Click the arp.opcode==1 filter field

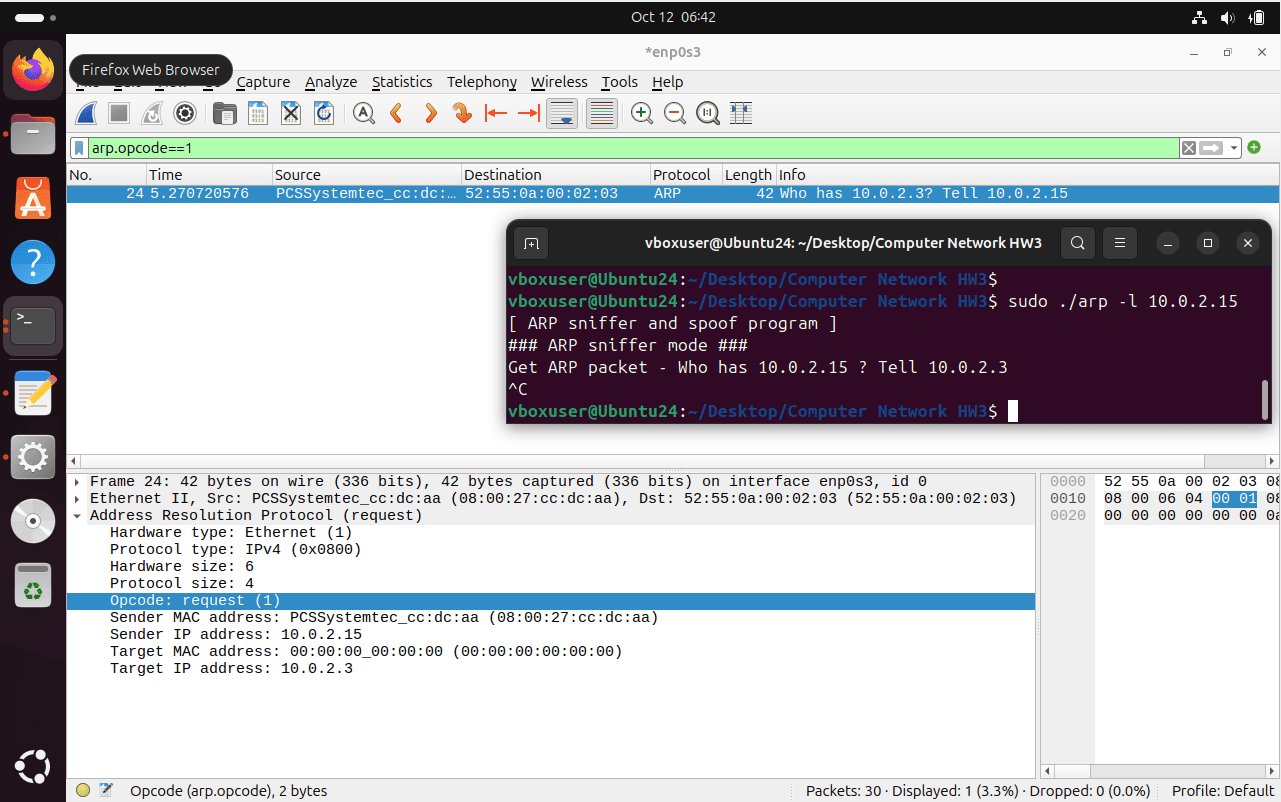[x=633, y=148]
